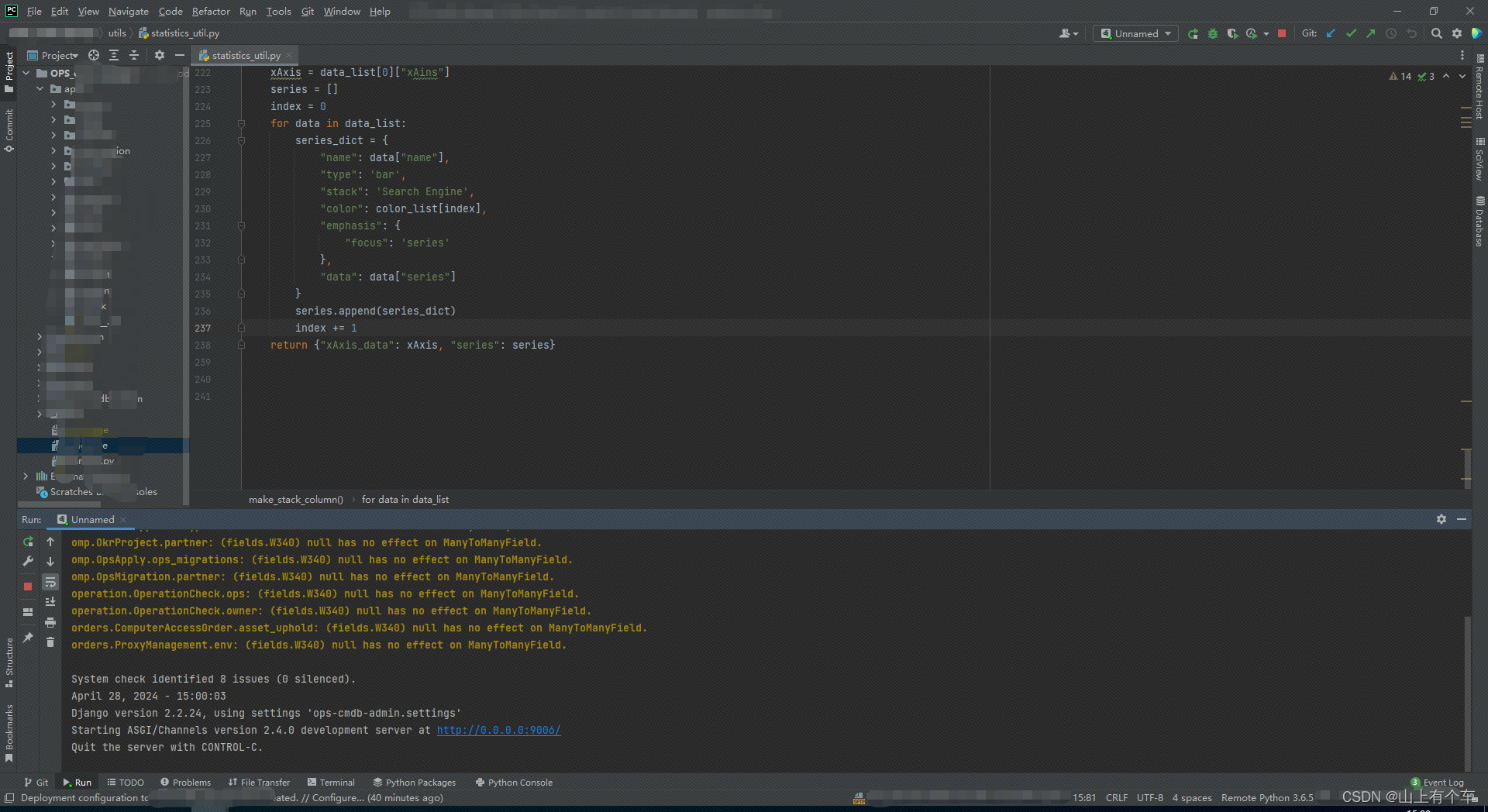Toggle the Database right side panel
Screen dimensions: 1488x812
coord(1479,221)
